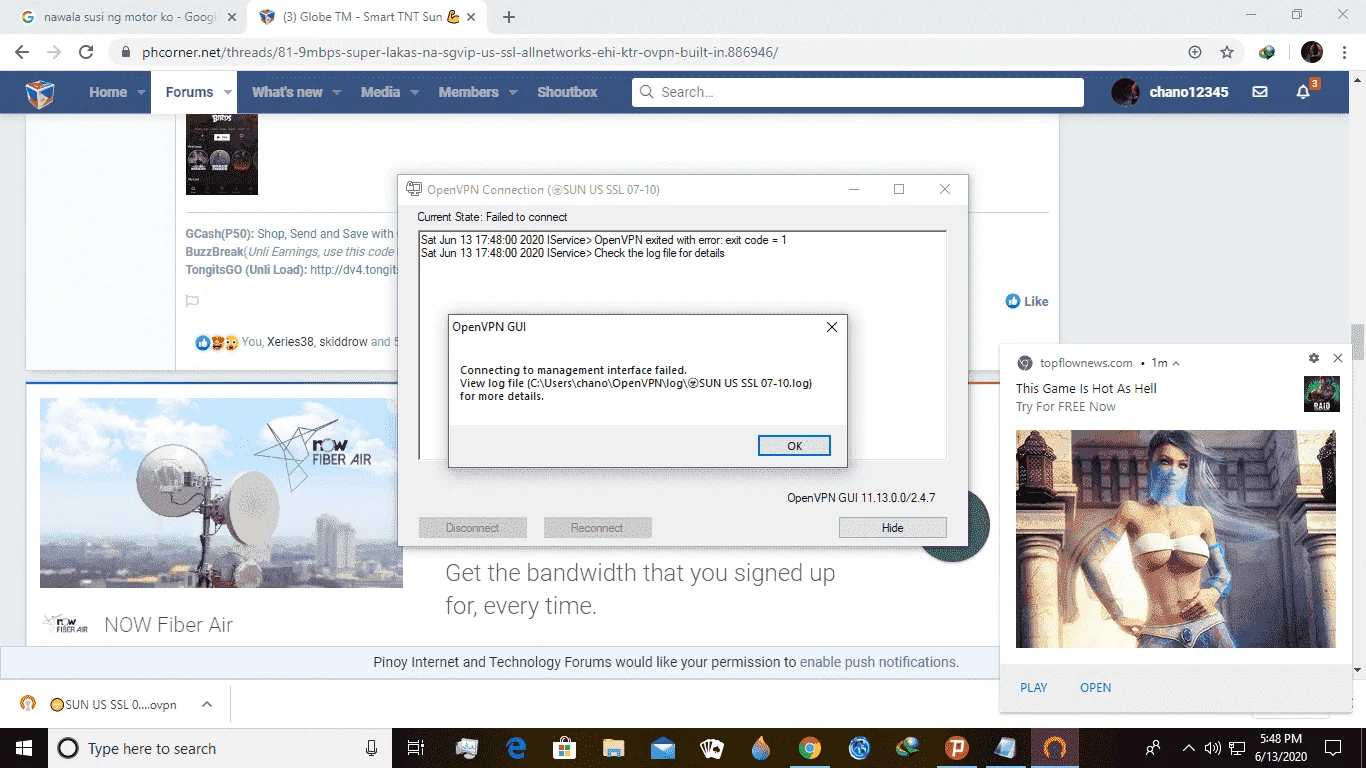Open the chano12345 account menu
This screenshot has width=1366, height=768.
[1170, 92]
